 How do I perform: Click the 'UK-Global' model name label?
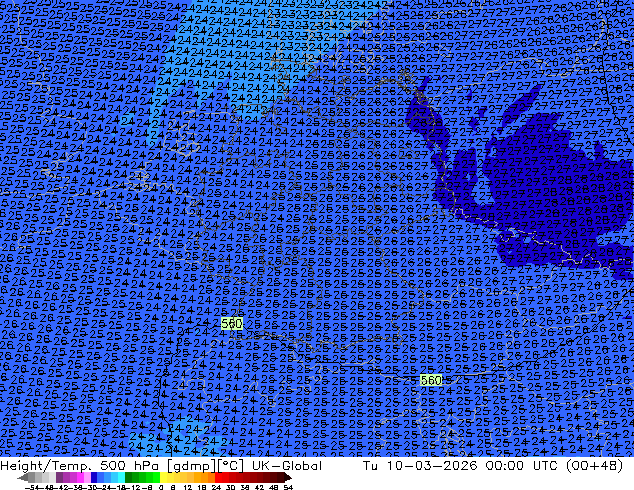(287, 465)
